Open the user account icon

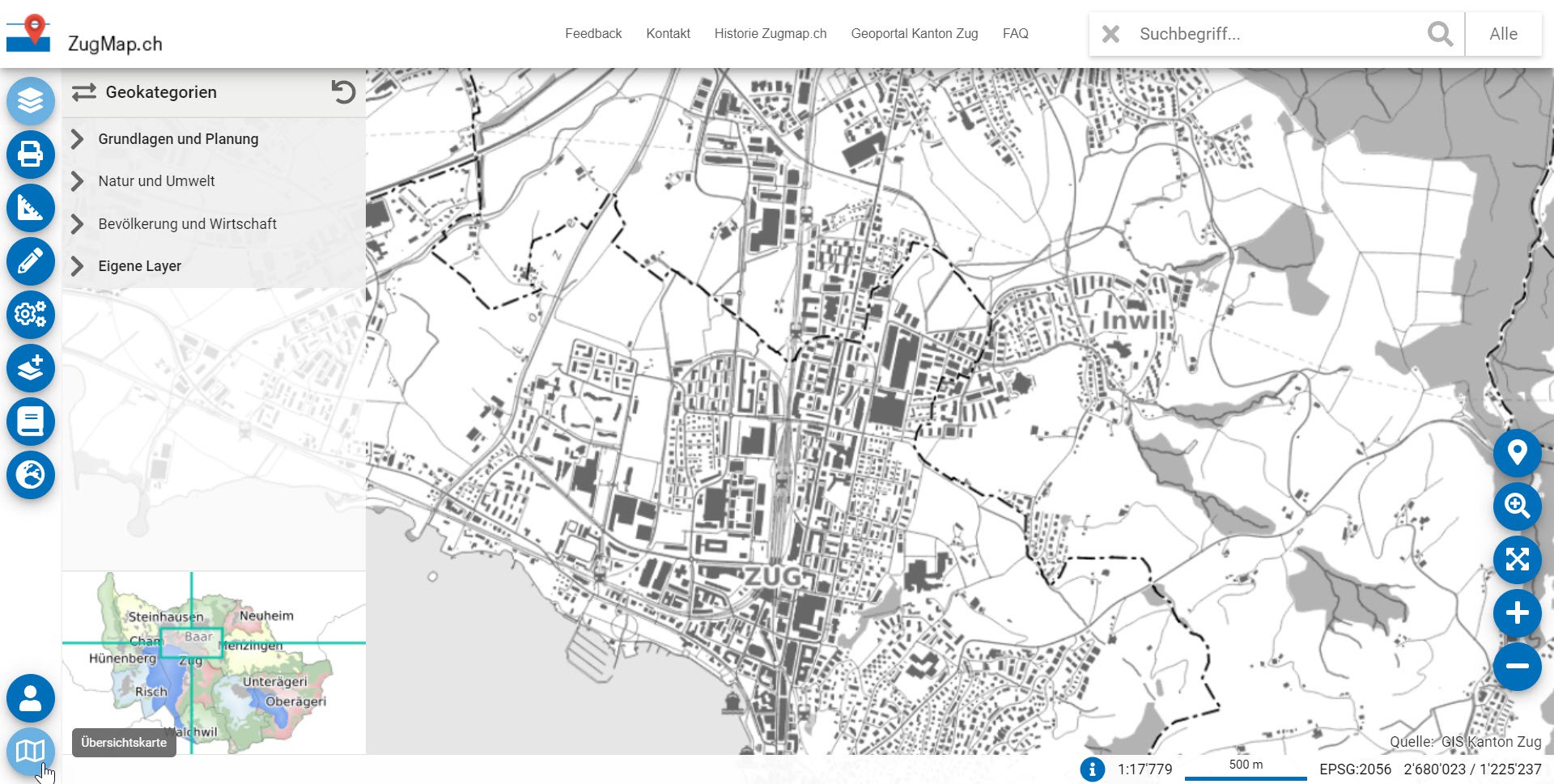31,698
